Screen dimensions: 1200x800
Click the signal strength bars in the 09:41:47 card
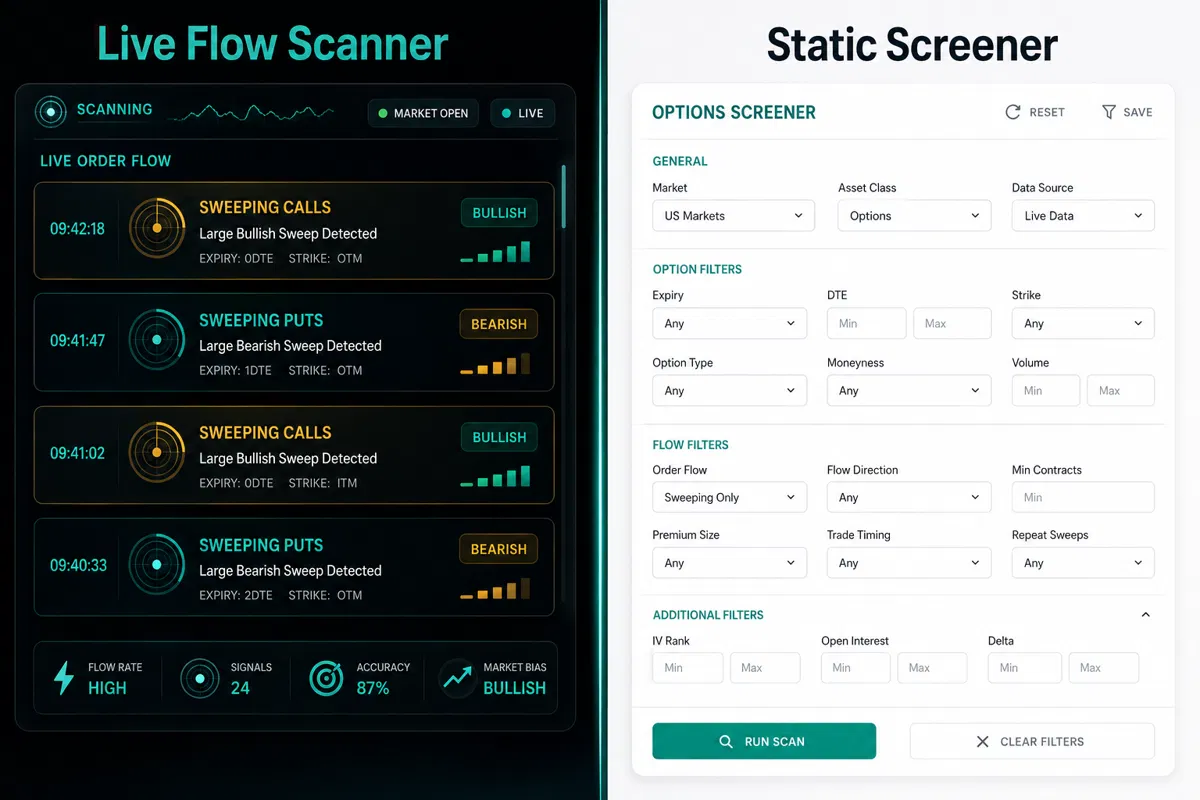tap(495, 364)
